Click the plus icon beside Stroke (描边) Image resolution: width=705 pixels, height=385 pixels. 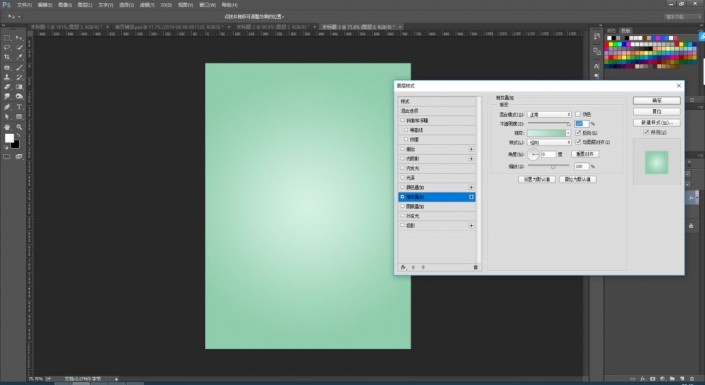(x=471, y=149)
